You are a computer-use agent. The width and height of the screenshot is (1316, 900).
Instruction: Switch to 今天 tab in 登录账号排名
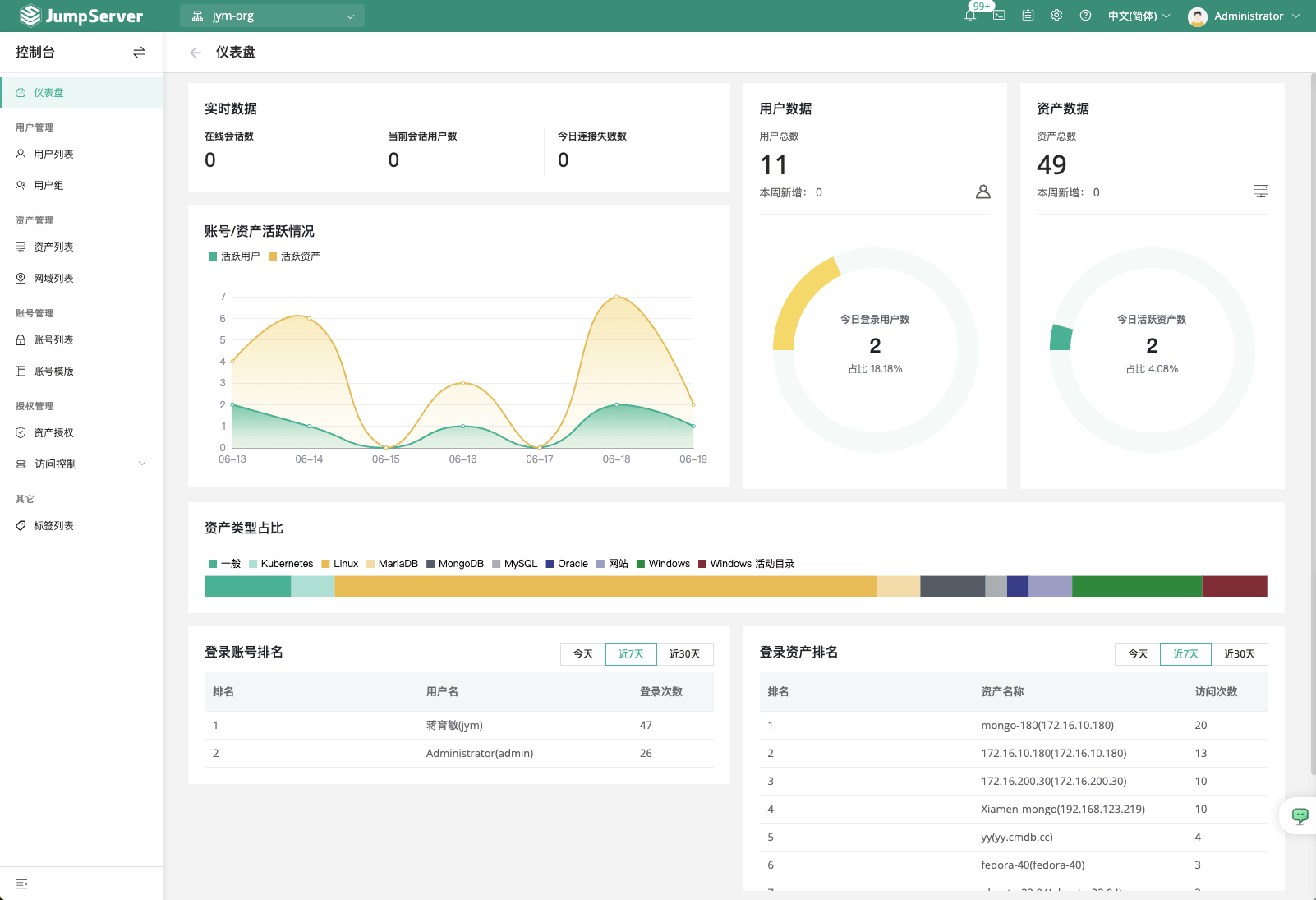pos(582,654)
